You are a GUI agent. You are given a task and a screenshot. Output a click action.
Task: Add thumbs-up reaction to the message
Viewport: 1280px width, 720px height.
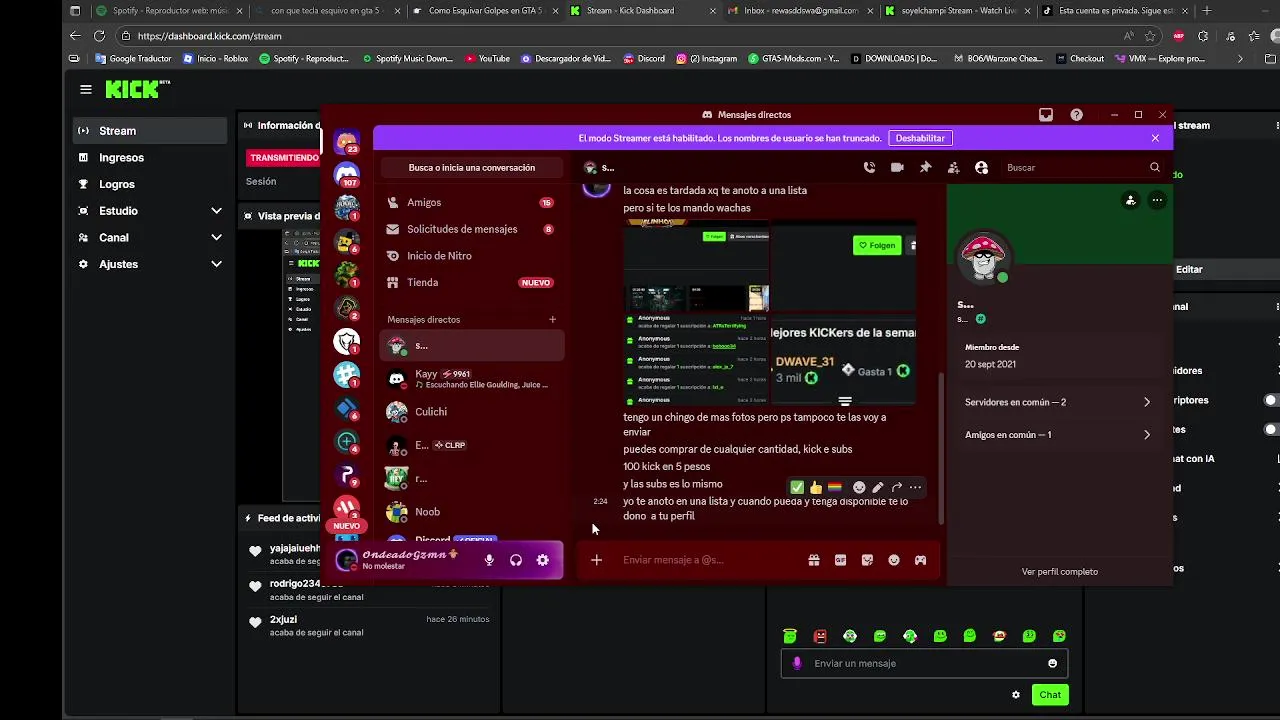[816, 487]
